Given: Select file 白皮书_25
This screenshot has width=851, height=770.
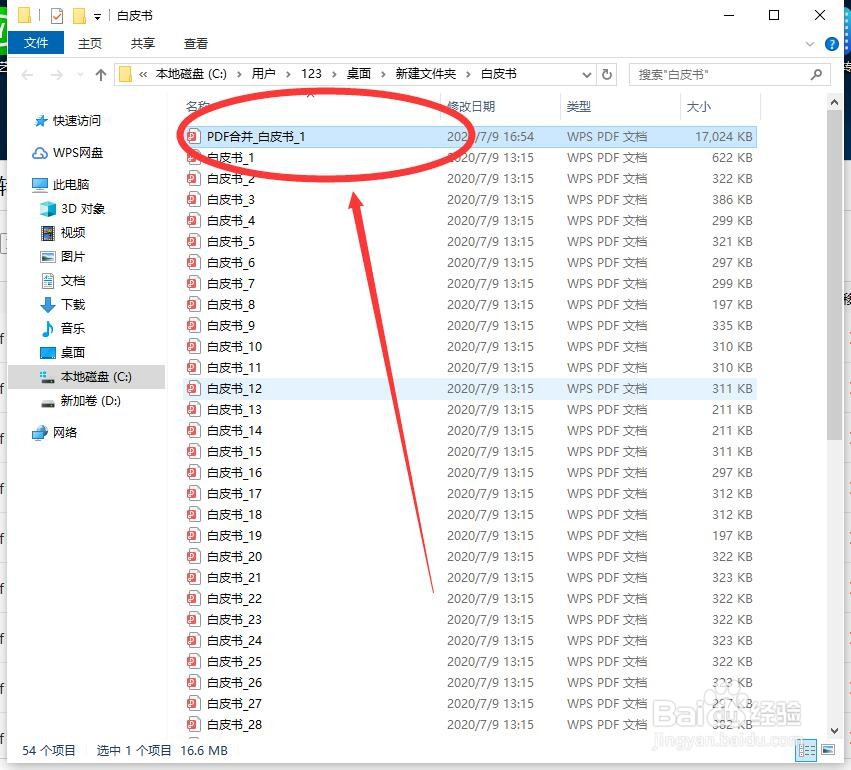Looking at the screenshot, I should point(470,661).
